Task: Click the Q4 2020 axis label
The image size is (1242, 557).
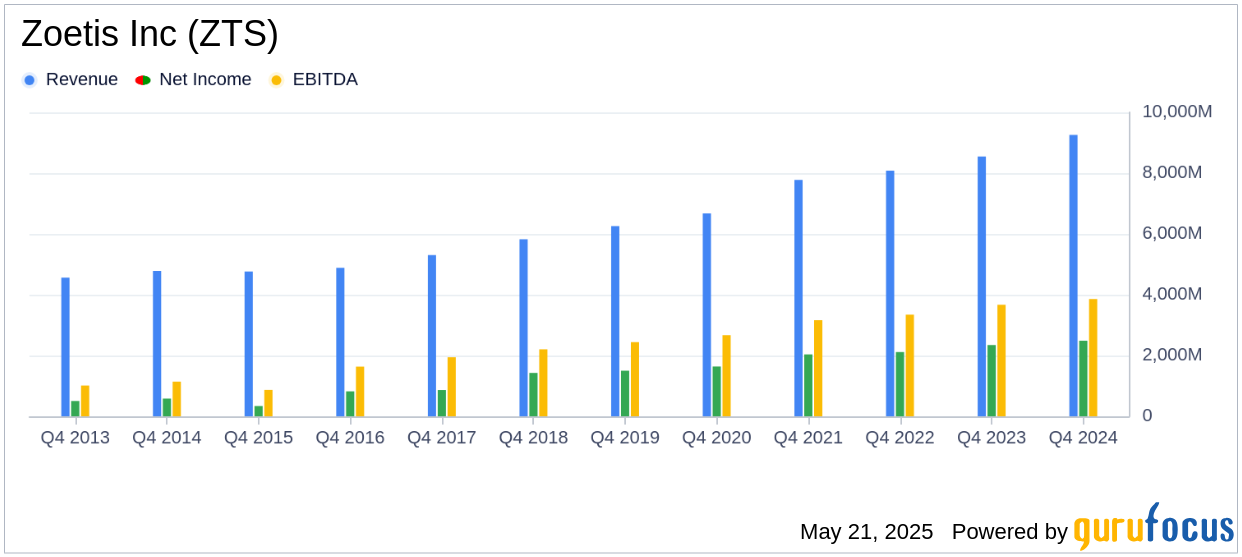Action: tap(717, 438)
